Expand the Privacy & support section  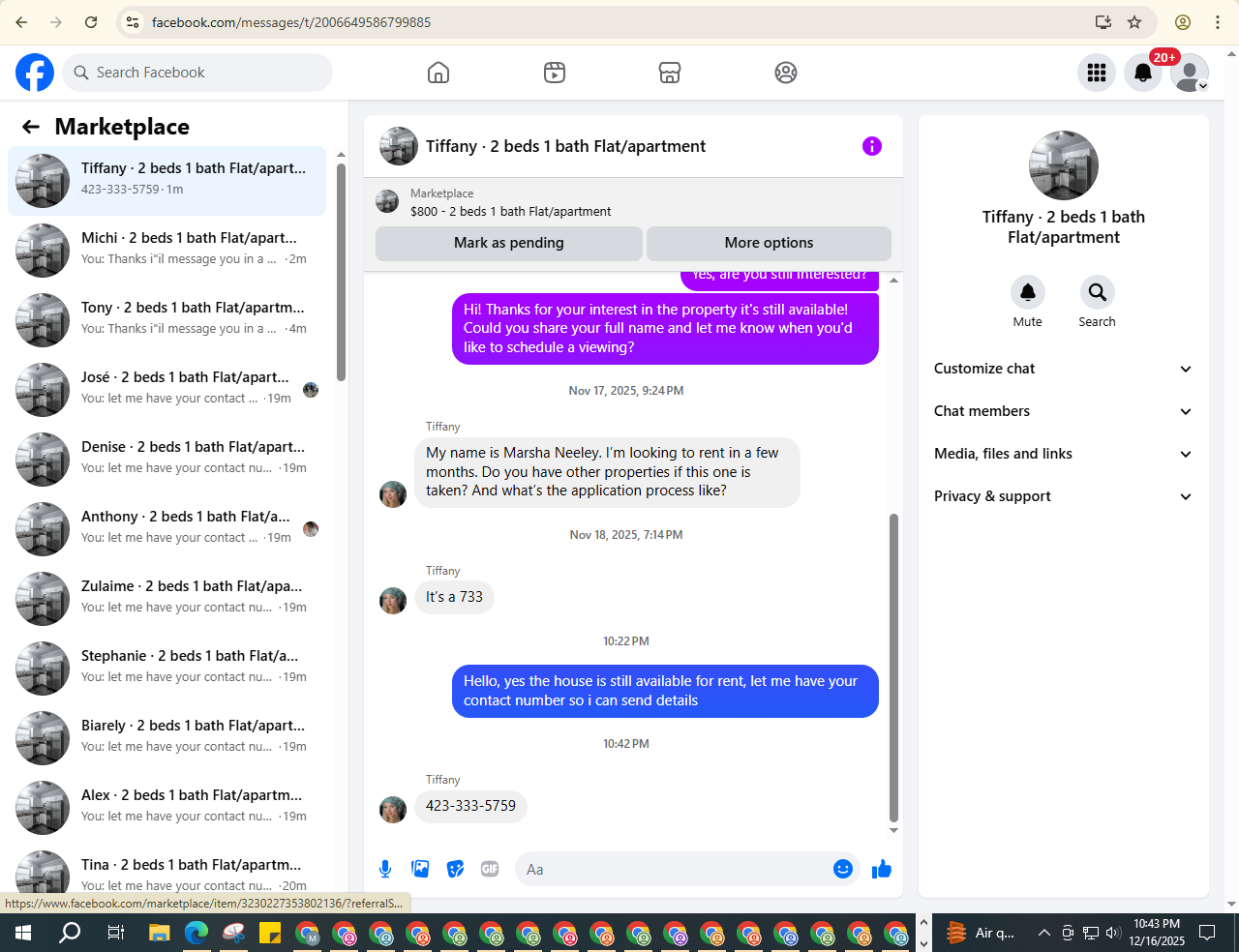[x=1064, y=496]
